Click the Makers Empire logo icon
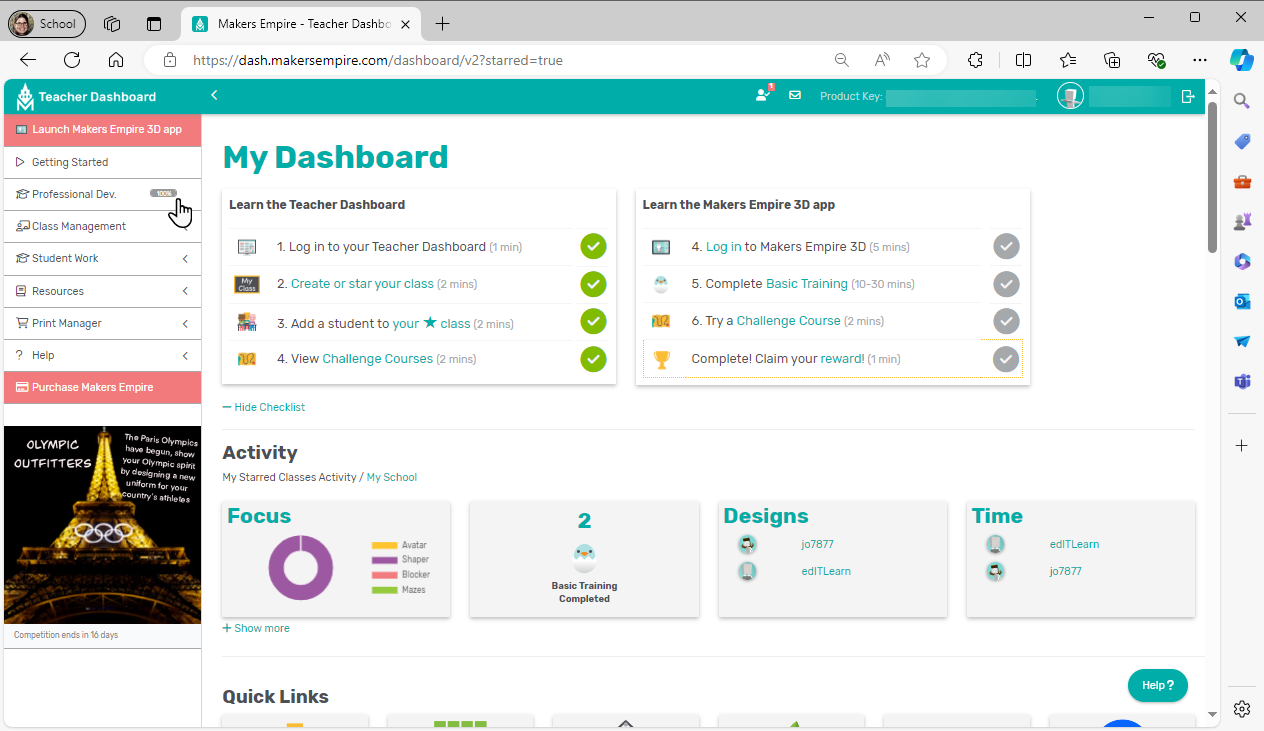This screenshot has width=1264, height=731. tap(24, 97)
